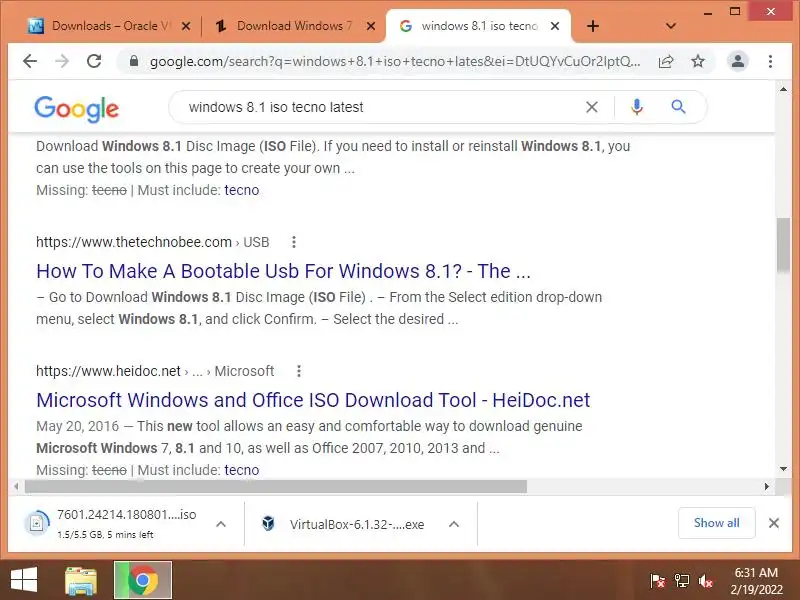This screenshot has height=600, width=800.
Task: Click the ISO download progress icon
Action: pos(37,523)
